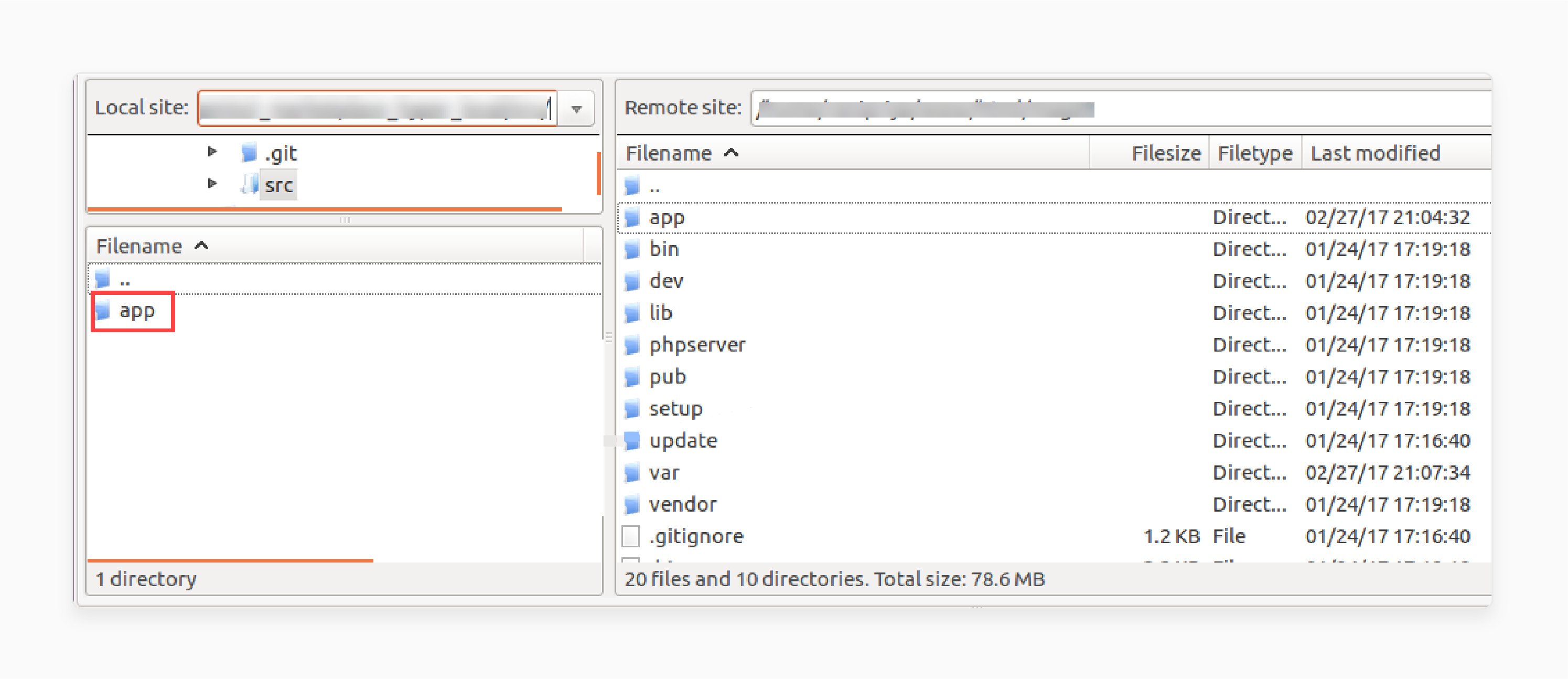Image resolution: width=1568 pixels, height=679 pixels.
Task: Select the remote setup folder name
Action: [x=675, y=409]
